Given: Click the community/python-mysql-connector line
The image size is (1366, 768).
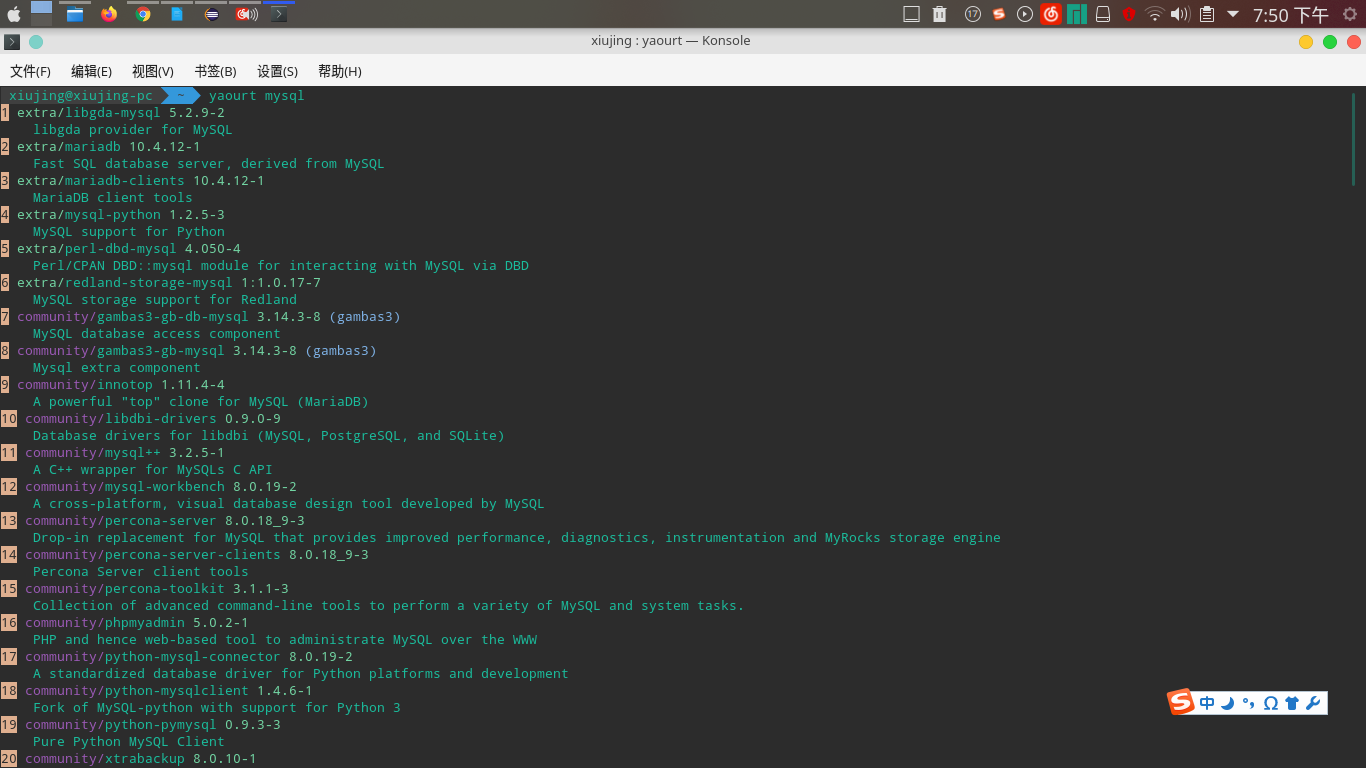Looking at the screenshot, I should point(189,657).
